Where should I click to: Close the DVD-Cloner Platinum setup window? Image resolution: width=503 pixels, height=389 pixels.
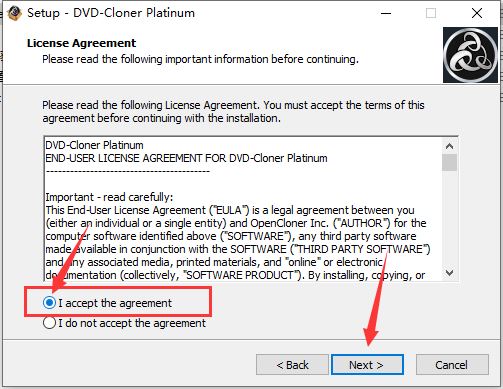pos(477,13)
